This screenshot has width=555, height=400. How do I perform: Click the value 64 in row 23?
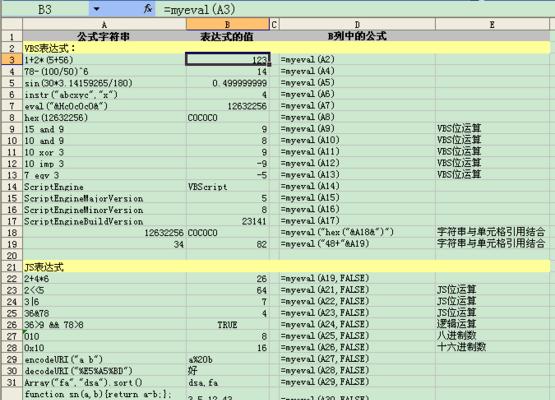point(262,291)
